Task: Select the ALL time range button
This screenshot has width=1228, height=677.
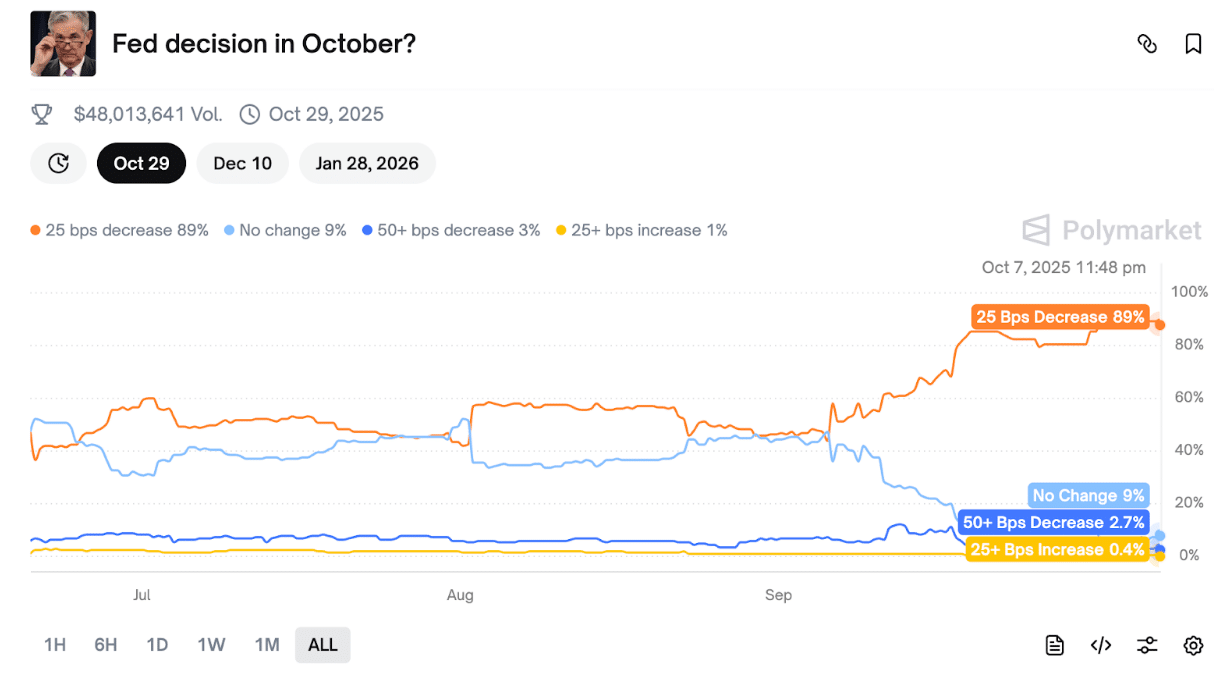Action: click(323, 645)
